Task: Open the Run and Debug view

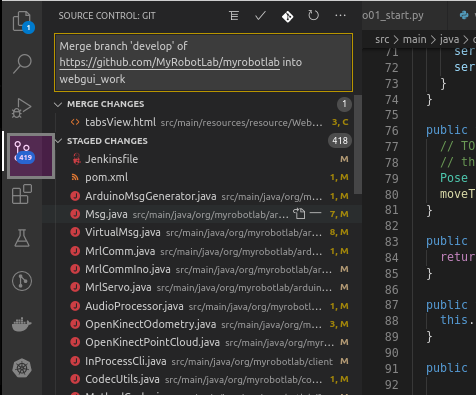Action: click(22, 108)
